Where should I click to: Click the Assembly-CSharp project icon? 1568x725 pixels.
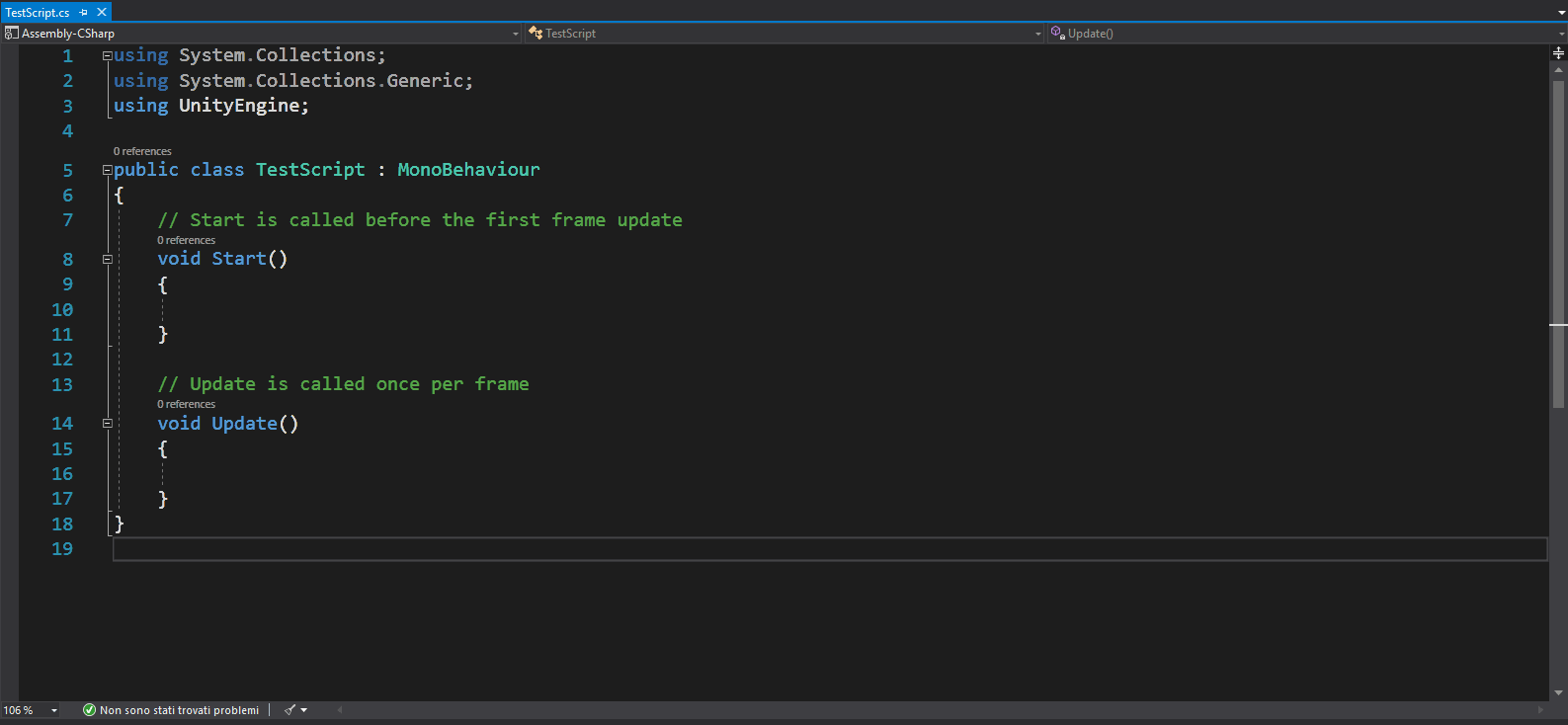(x=12, y=33)
